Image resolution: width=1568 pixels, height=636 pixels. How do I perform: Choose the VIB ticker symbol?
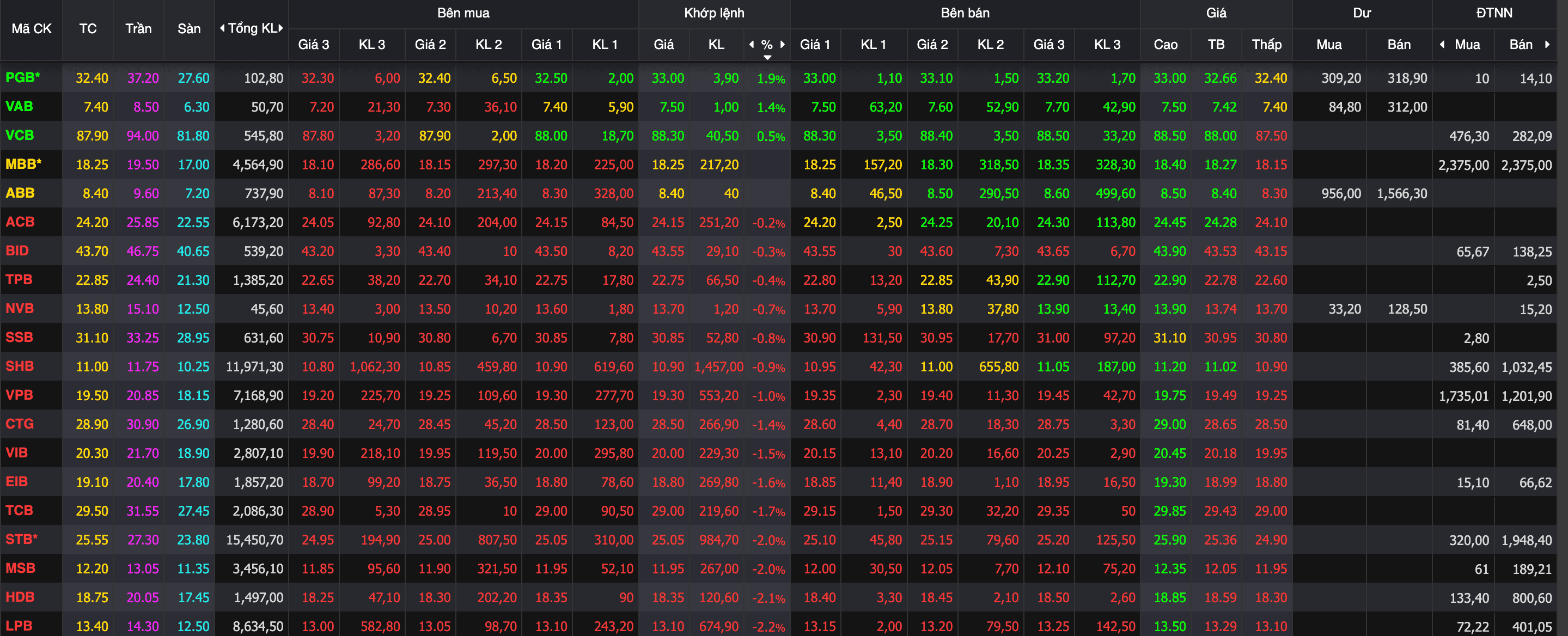point(16,453)
